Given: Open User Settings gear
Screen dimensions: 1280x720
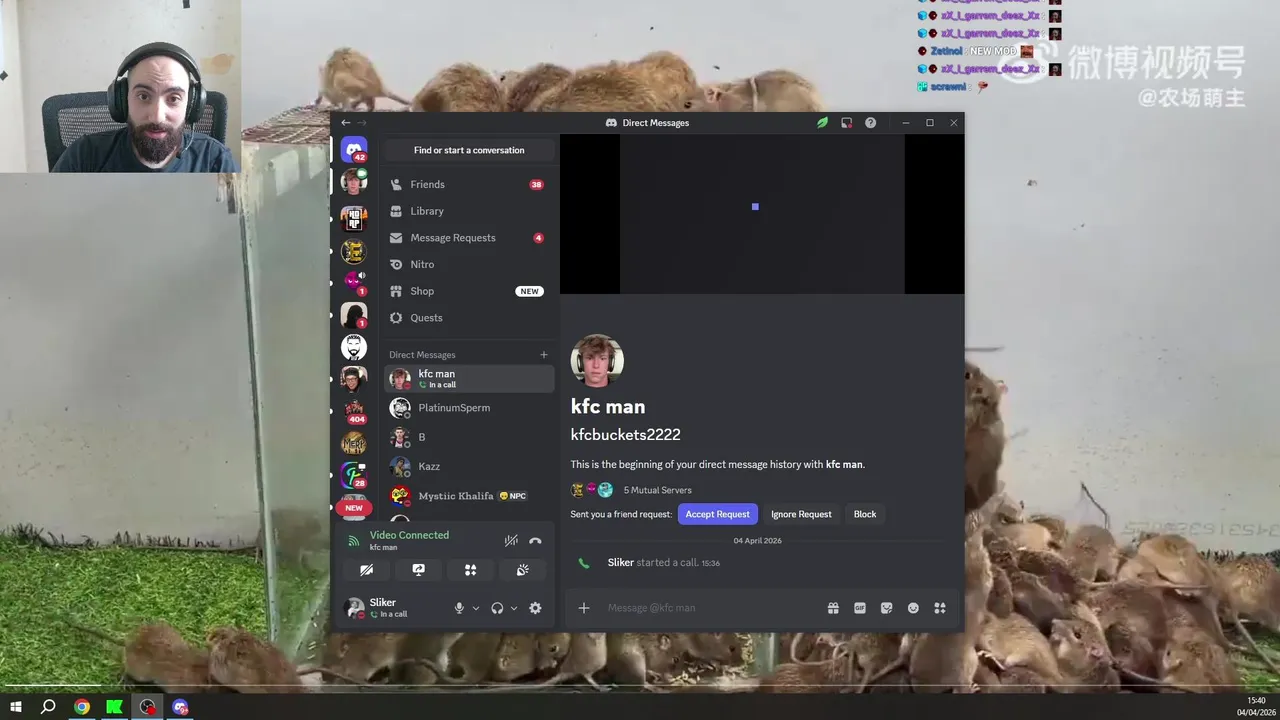Looking at the screenshot, I should click(x=535, y=608).
